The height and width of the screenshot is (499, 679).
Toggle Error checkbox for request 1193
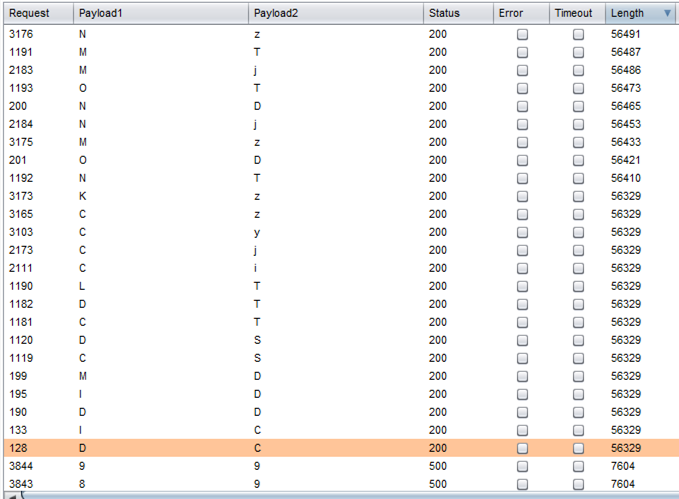click(x=522, y=88)
